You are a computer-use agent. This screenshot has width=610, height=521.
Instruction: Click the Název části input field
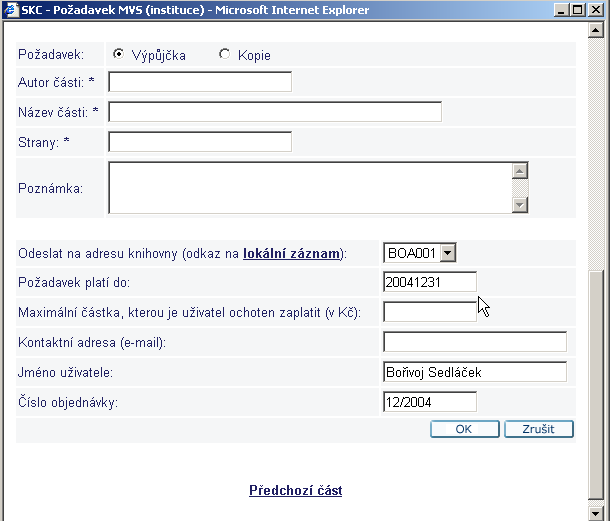click(275, 112)
